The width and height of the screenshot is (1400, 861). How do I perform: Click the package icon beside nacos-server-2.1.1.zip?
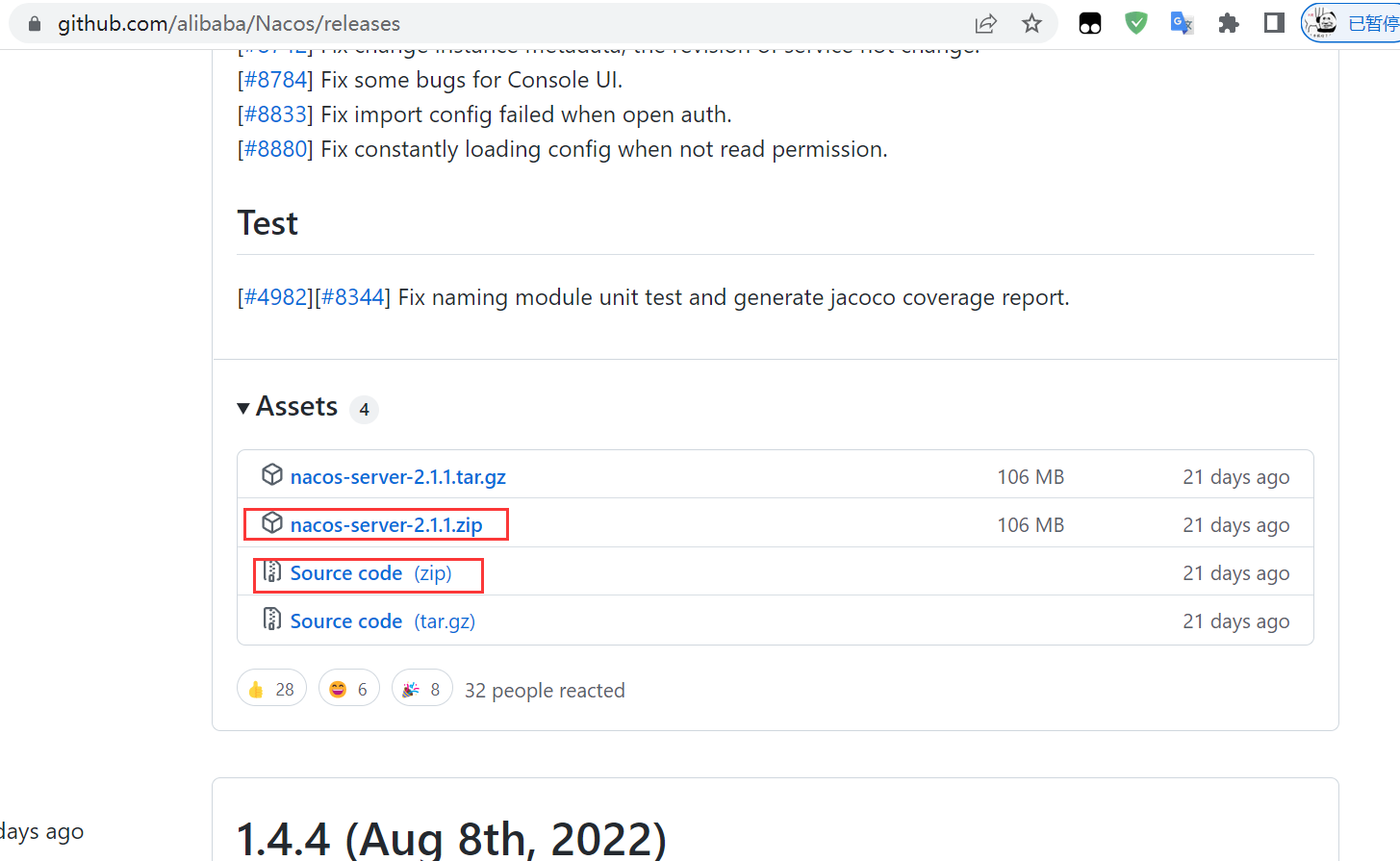point(272,522)
